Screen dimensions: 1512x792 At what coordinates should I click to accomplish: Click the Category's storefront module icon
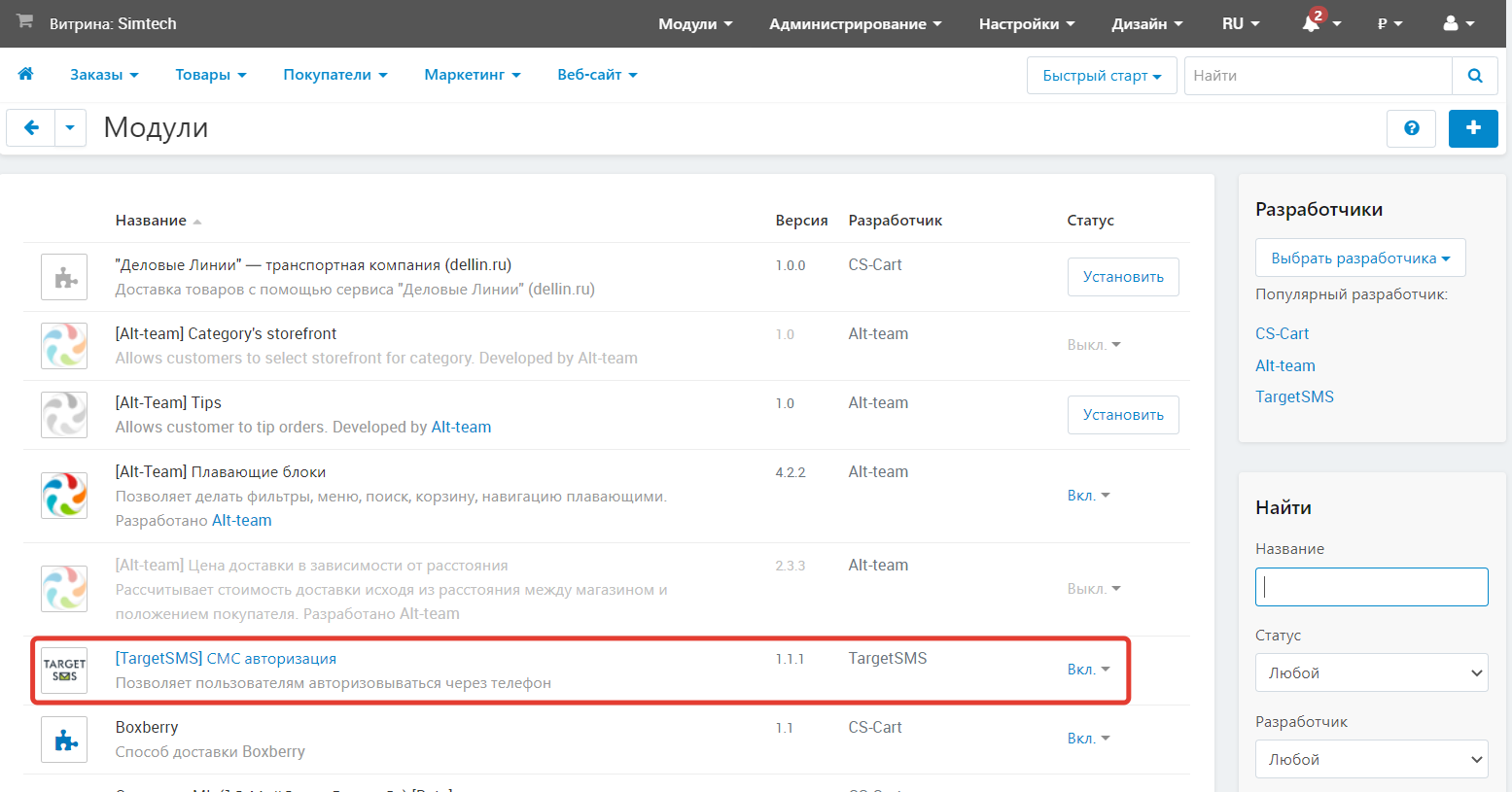[x=64, y=346]
